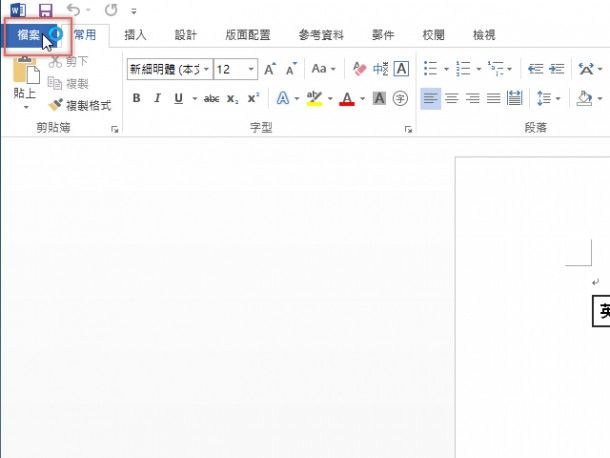Screen dimensions: 610x458
Task: Click the enclosed character 字 icon
Action: point(400,98)
